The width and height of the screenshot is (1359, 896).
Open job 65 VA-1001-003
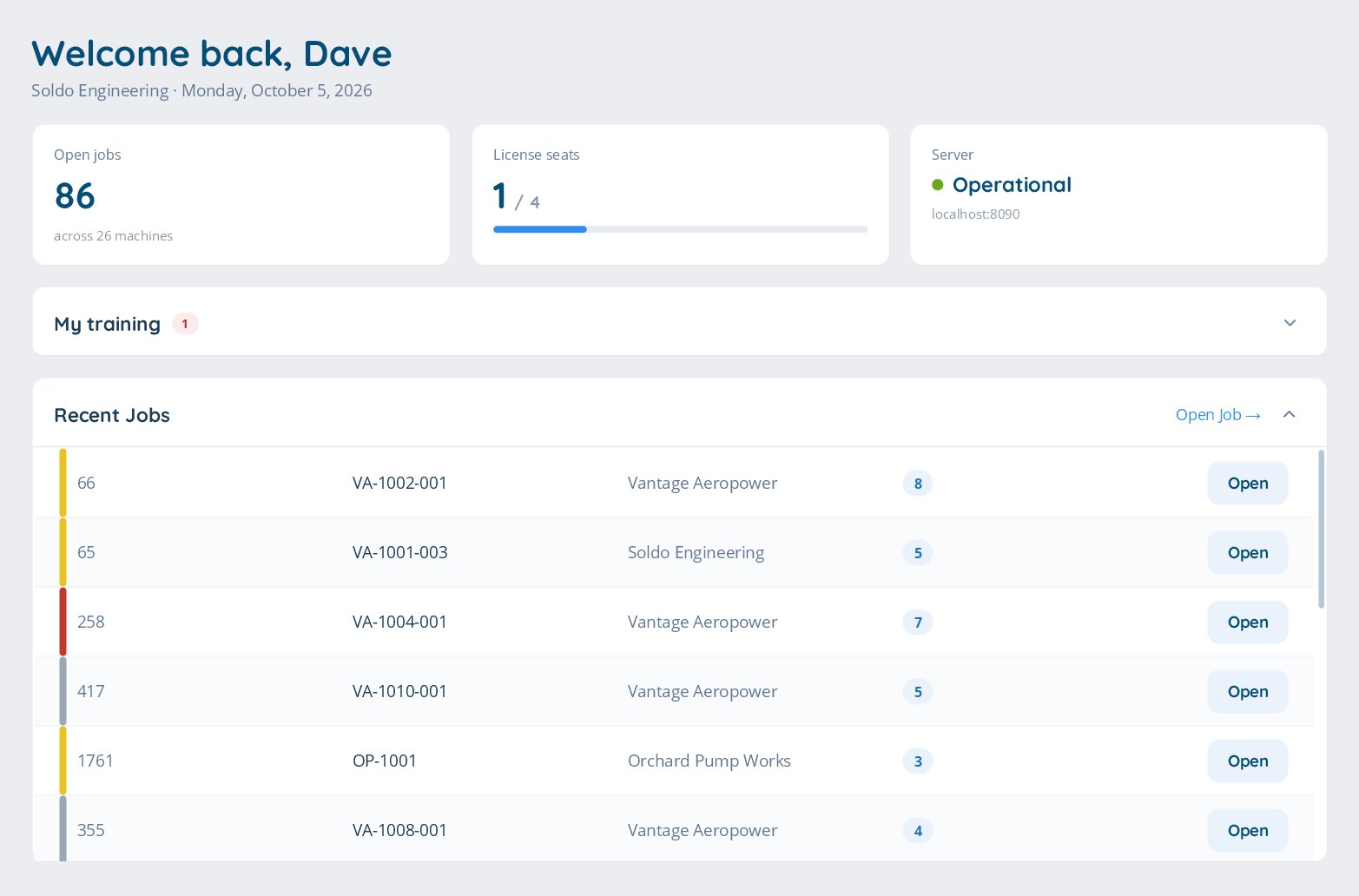[1248, 553]
